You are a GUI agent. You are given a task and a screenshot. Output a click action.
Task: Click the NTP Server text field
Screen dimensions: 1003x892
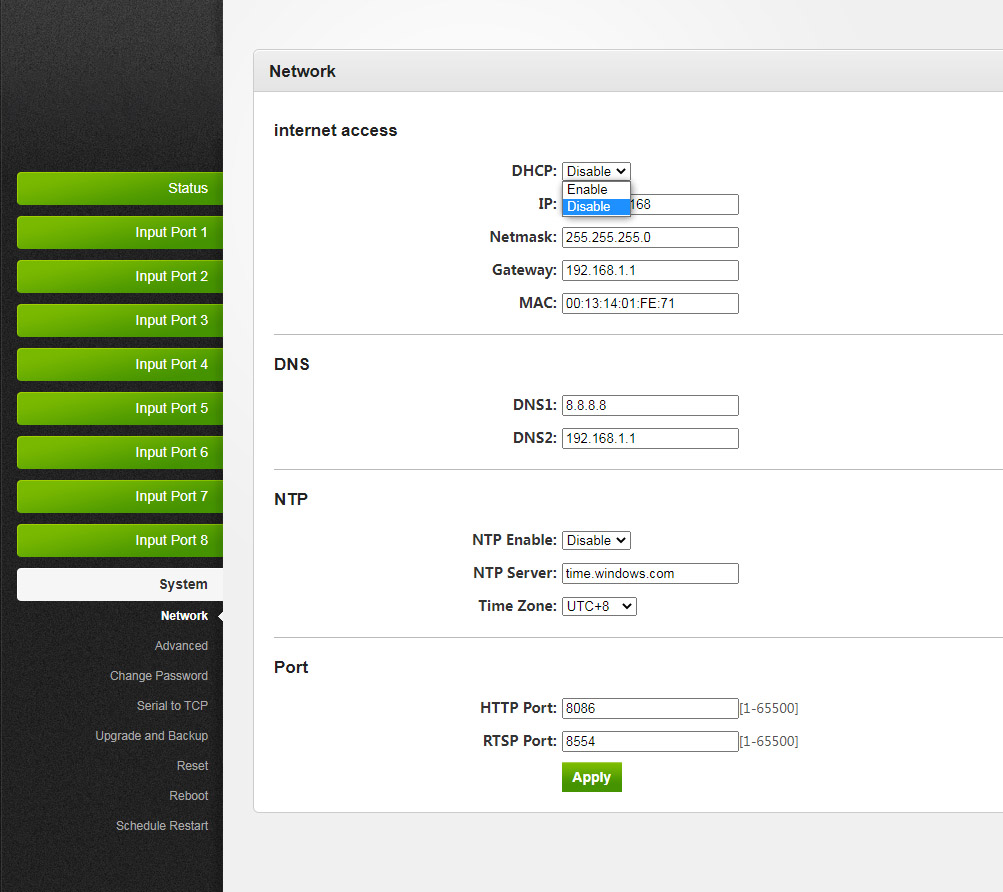[x=650, y=573]
